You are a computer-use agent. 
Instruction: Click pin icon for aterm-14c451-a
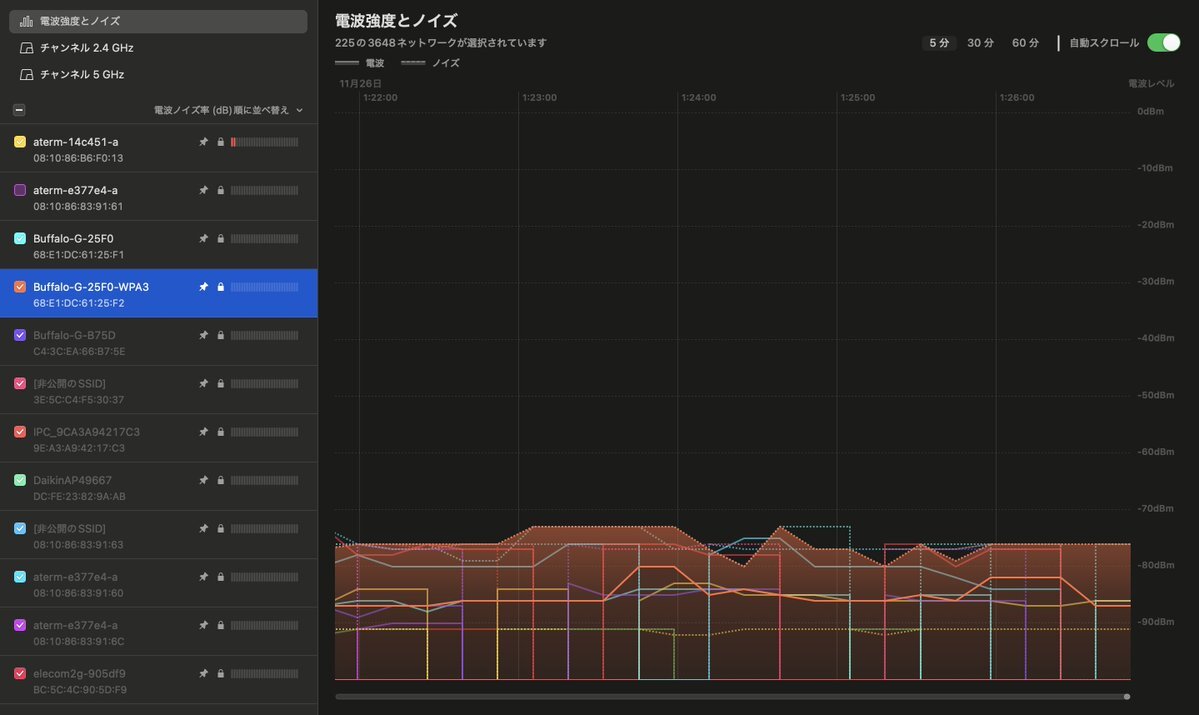pyautogui.click(x=204, y=142)
